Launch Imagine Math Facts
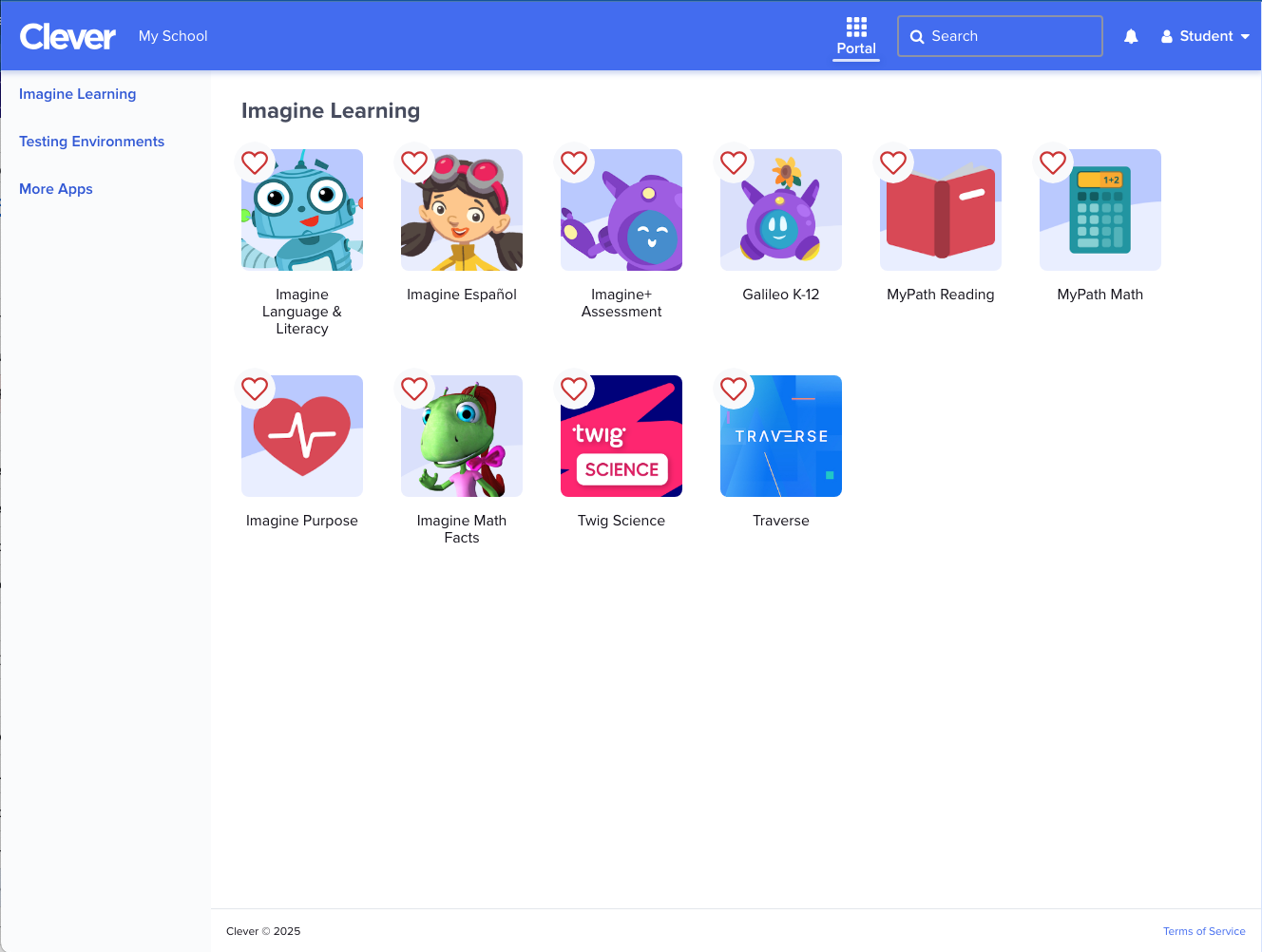This screenshot has width=1262, height=952. 461,435
